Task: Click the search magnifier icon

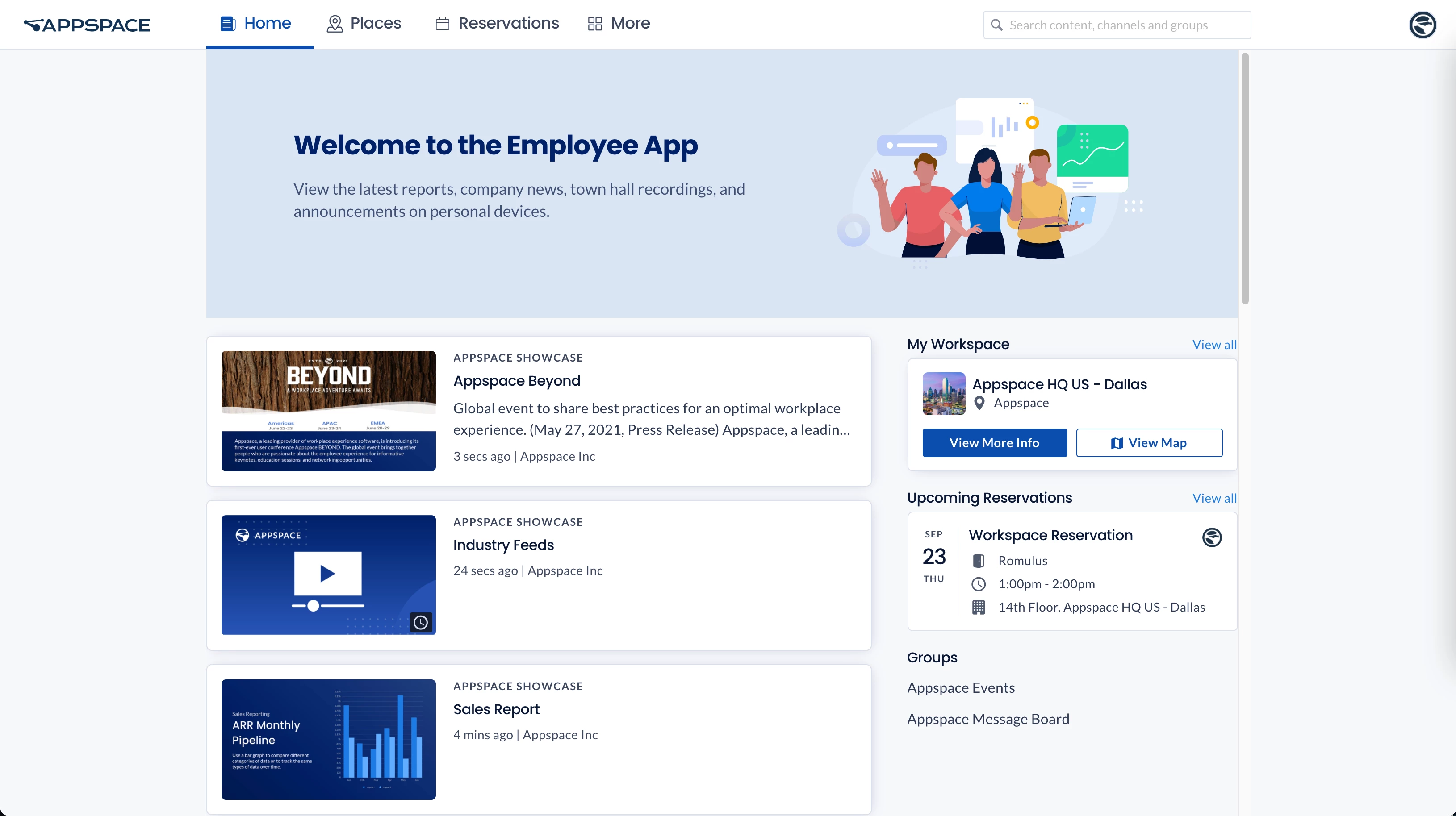Action: point(997,25)
